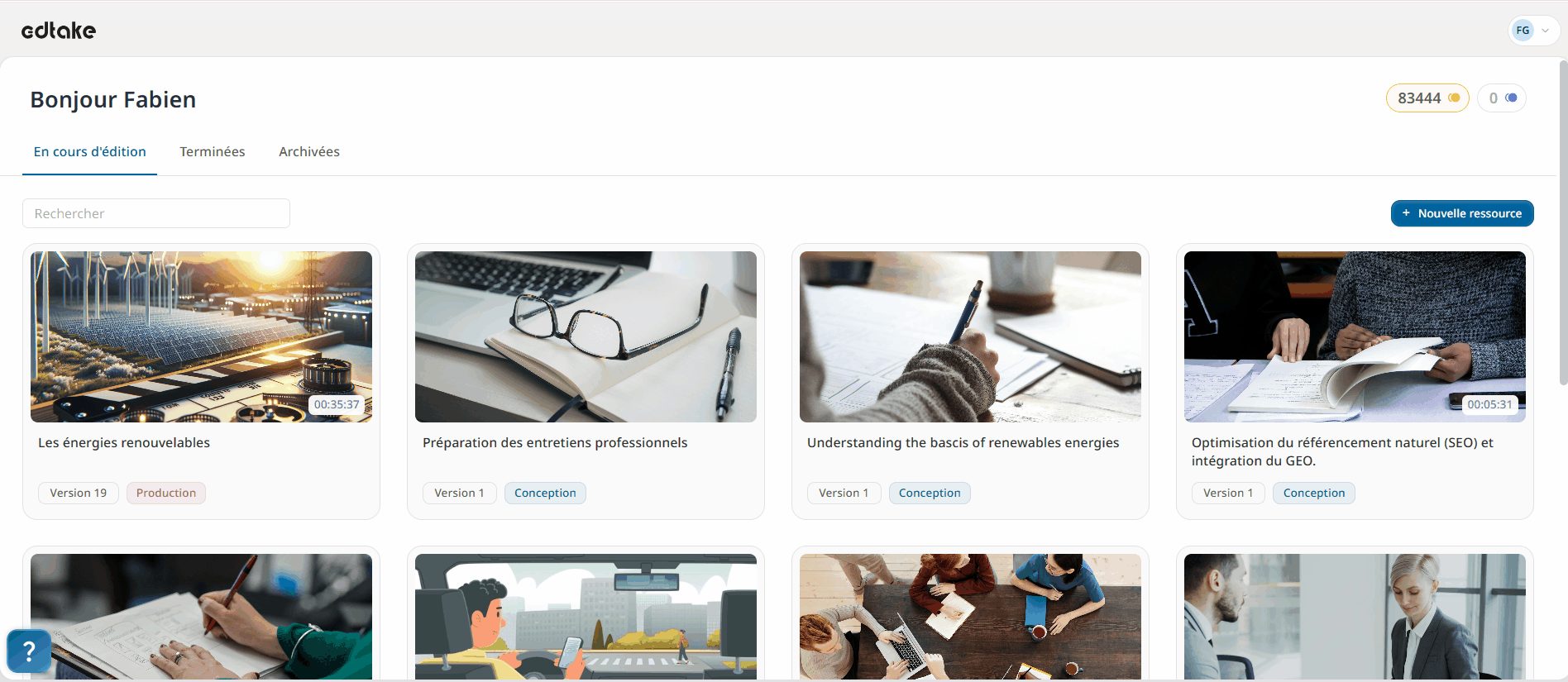The image size is (1568, 682).
Task: Click the blue token balance icon
Action: point(1511,98)
